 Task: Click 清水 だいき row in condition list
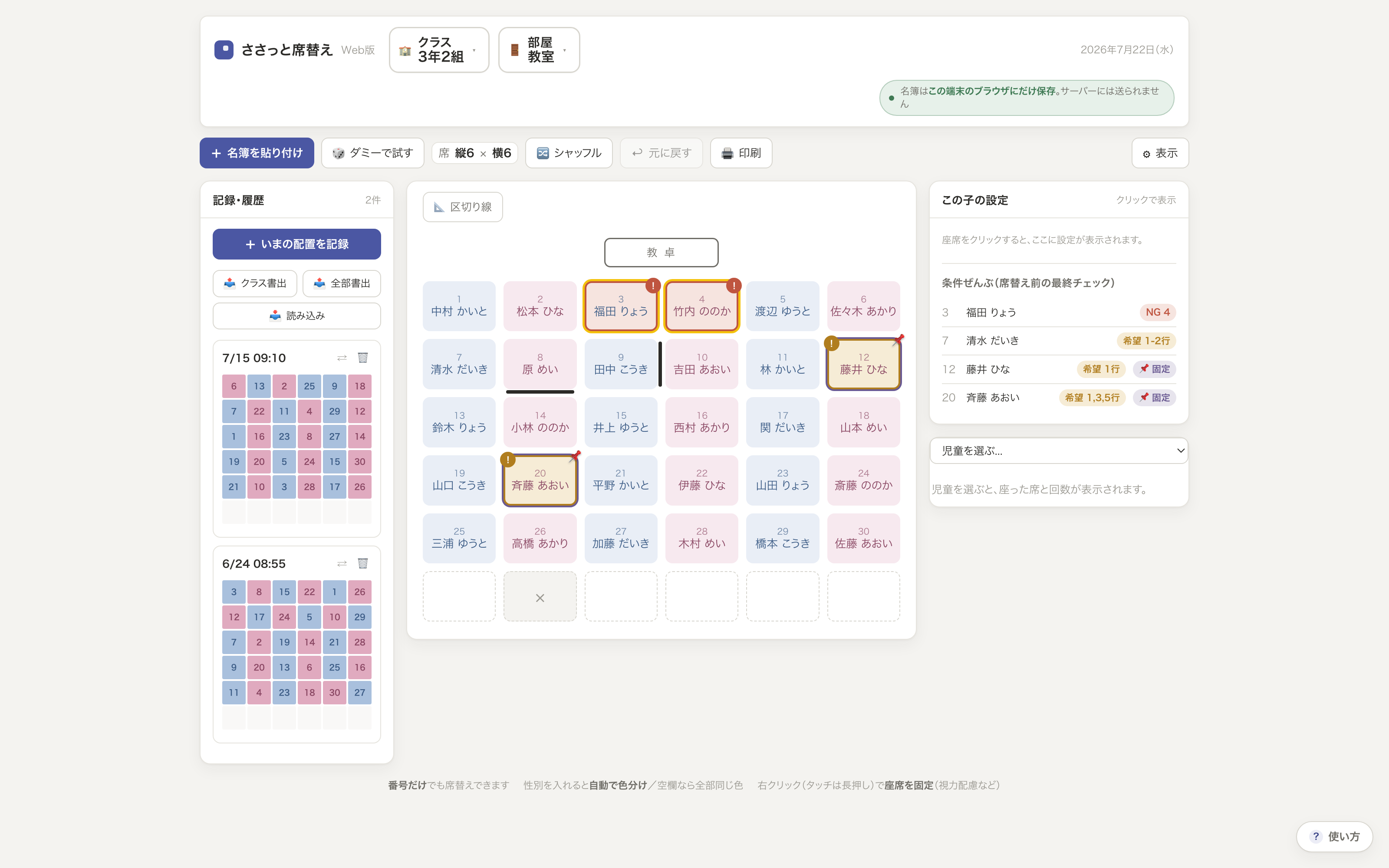tap(1059, 341)
